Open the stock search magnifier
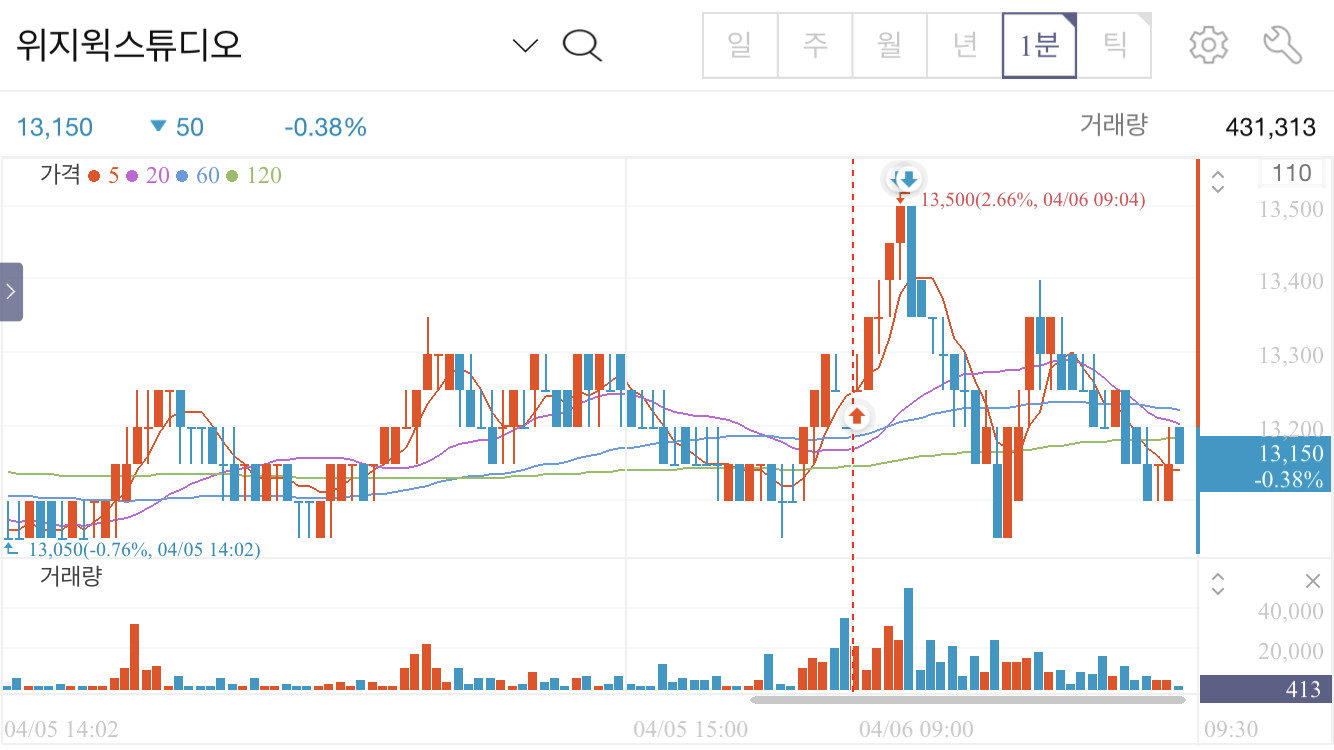The width and height of the screenshot is (1334, 750). (x=581, y=45)
